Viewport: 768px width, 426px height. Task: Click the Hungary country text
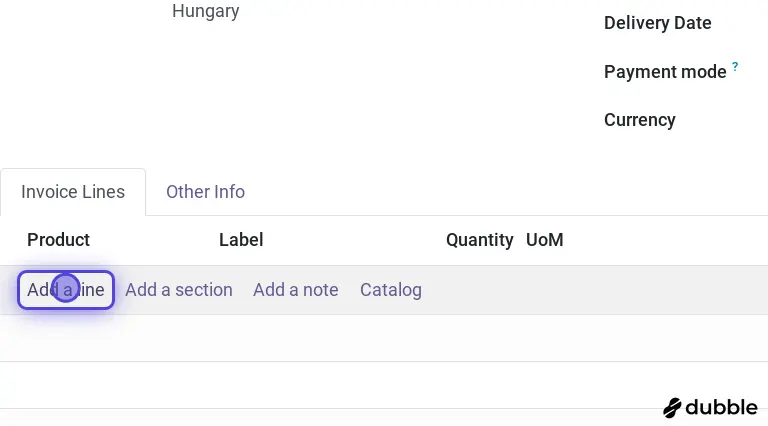click(206, 12)
